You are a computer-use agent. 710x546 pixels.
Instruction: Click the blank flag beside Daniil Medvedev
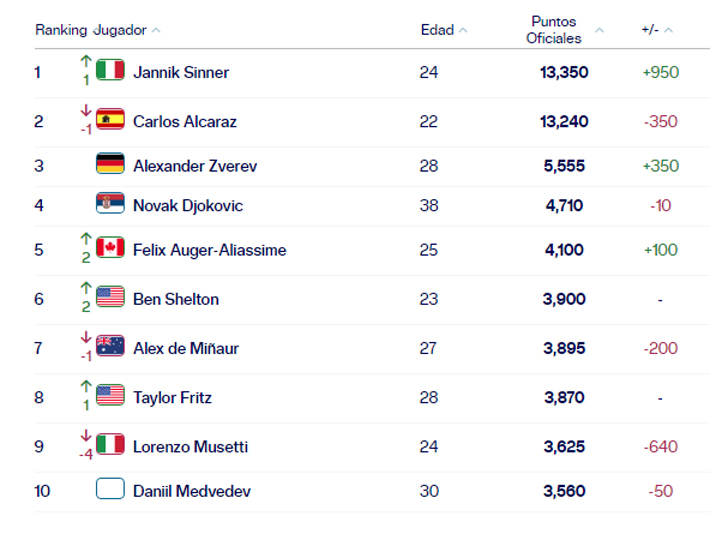(110, 490)
